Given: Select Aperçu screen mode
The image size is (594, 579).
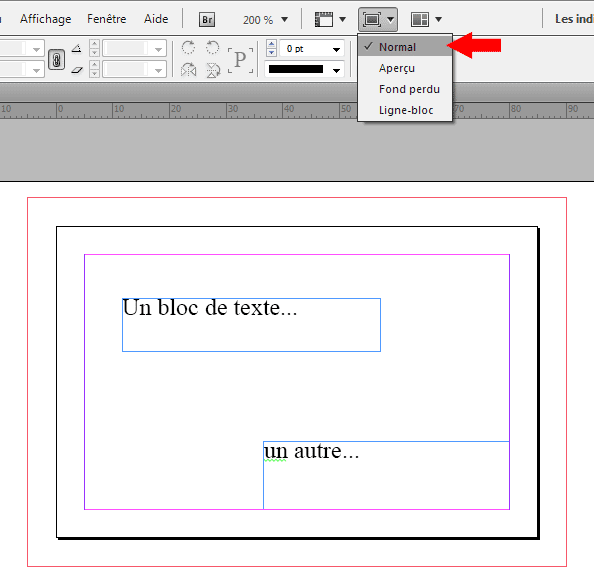Looking at the screenshot, I should pyautogui.click(x=405, y=68).
